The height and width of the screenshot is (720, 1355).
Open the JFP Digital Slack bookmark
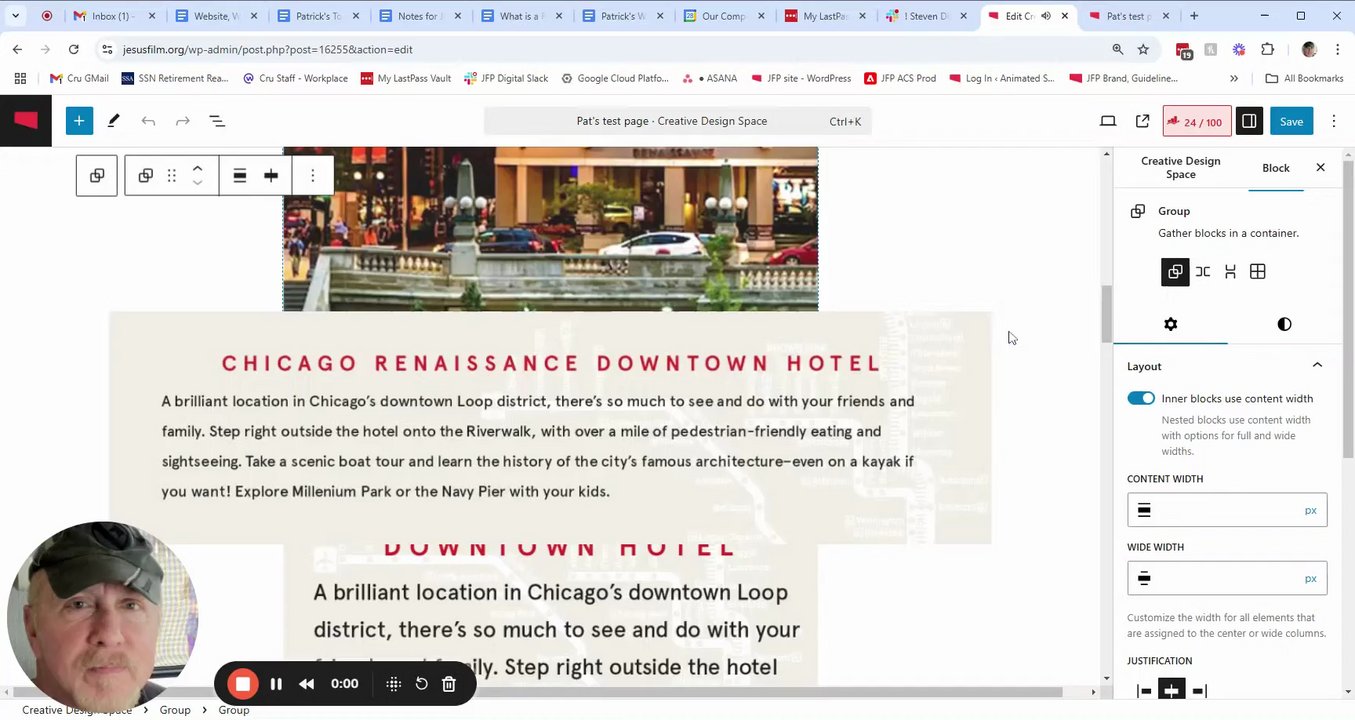tap(506, 78)
